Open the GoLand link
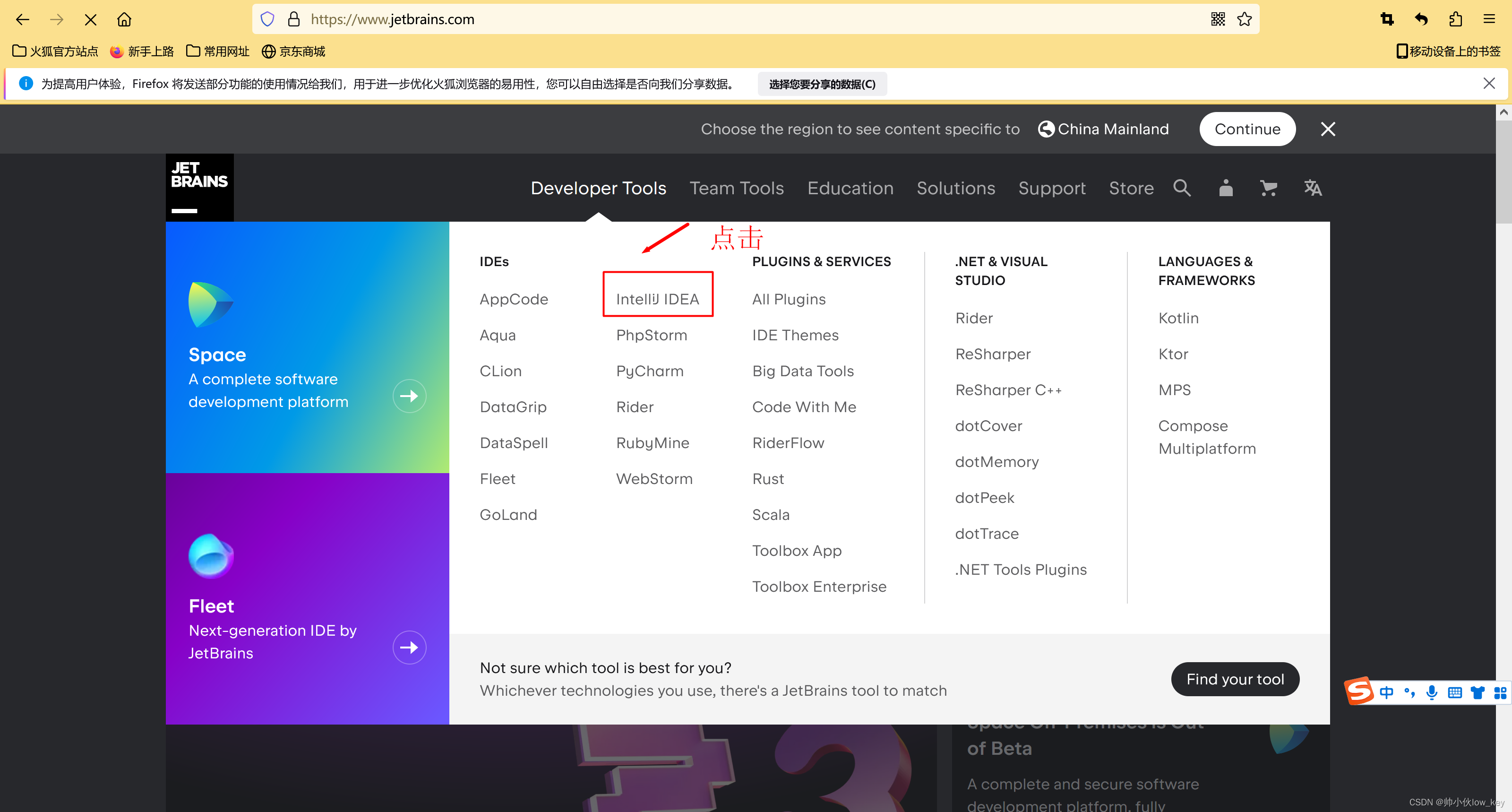 508,514
